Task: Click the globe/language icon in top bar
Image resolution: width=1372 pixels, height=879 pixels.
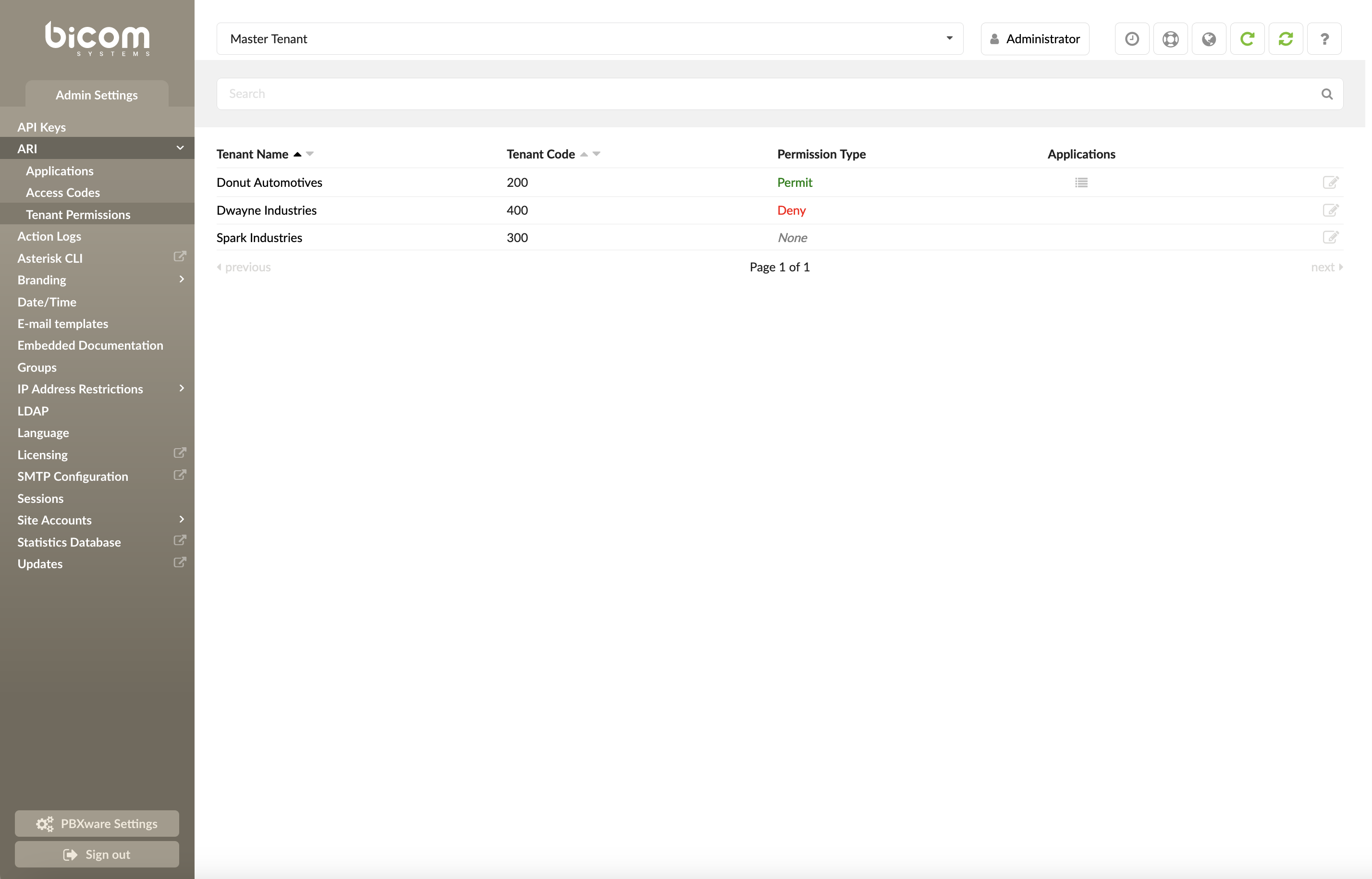Action: (1209, 39)
